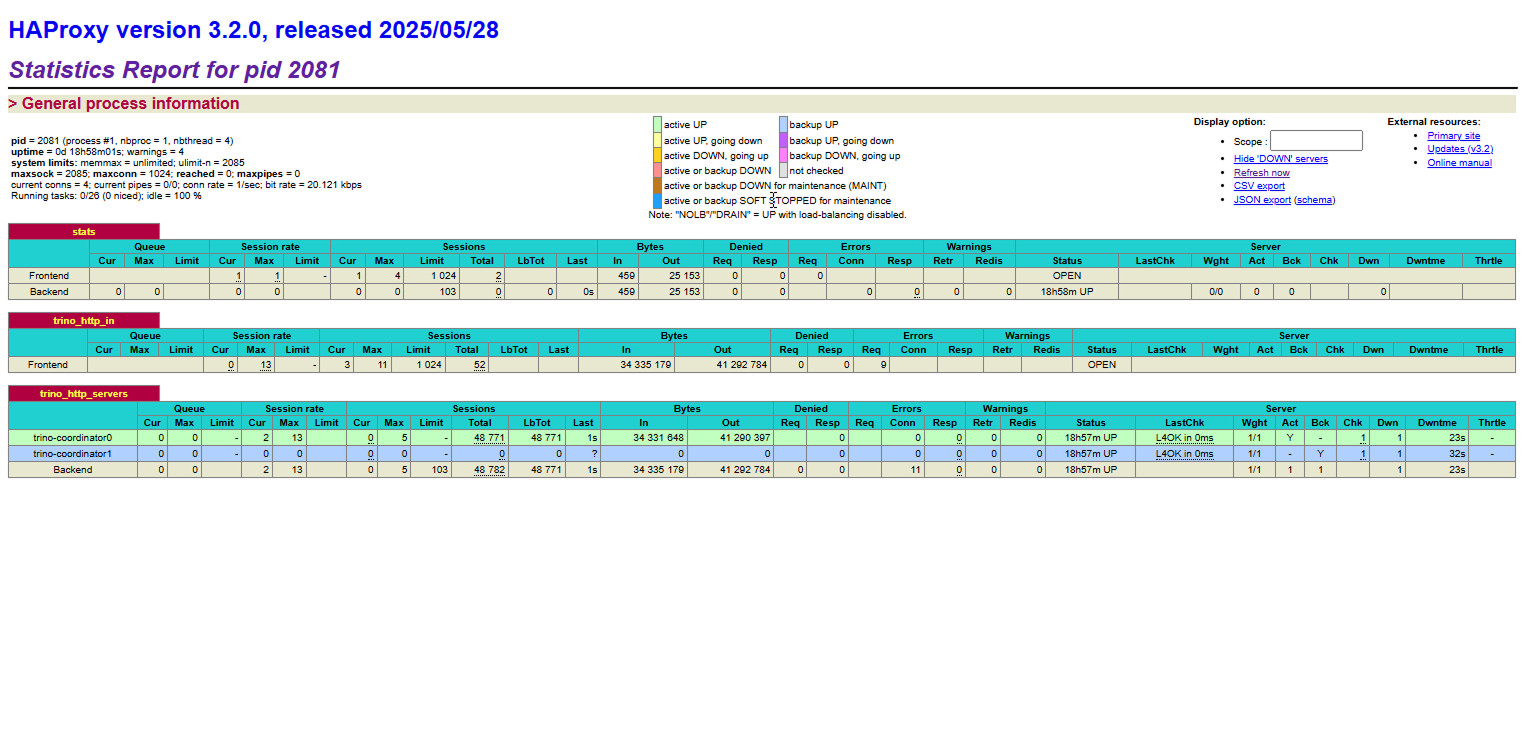The height and width of the screenshot is (729, 1524).
Task: Click the blue 'backup UP' legend swatch
Action: (782, 124)
